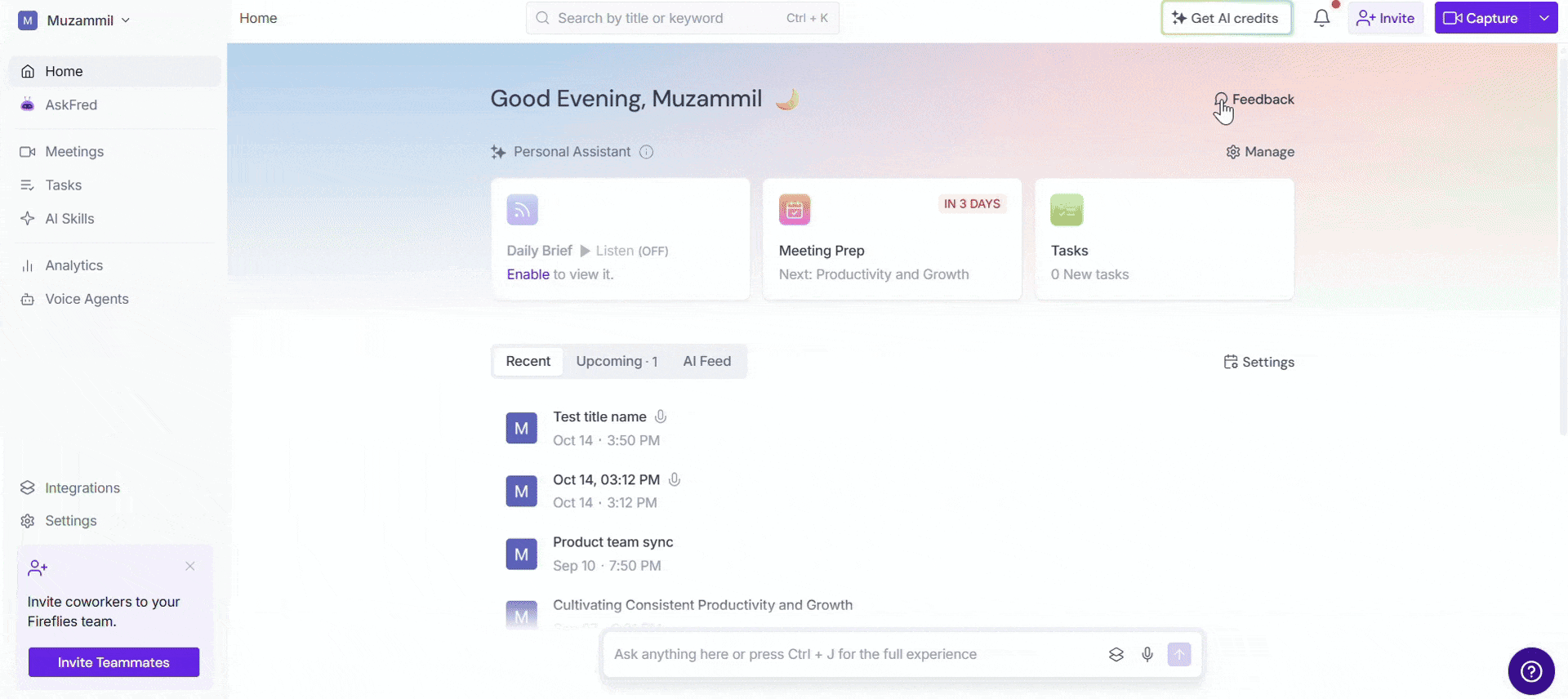Click the Meeting Prep calendar icon

pyautogui.click(x=795, y=210)
